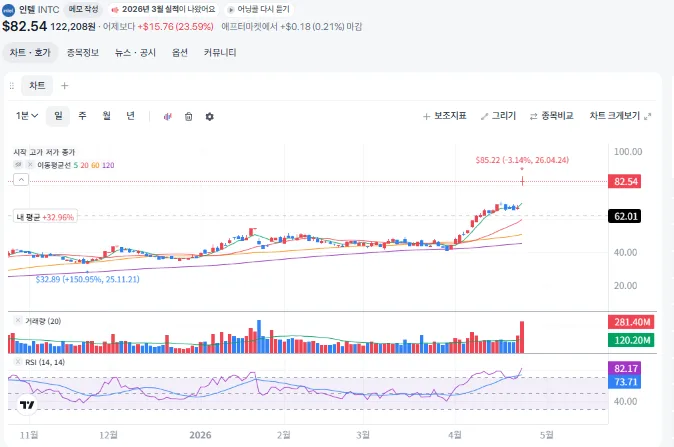This screenshot has width=674, height=447.
Task: Grab the panel drag handle dots
Action: [x=12, y=86]
